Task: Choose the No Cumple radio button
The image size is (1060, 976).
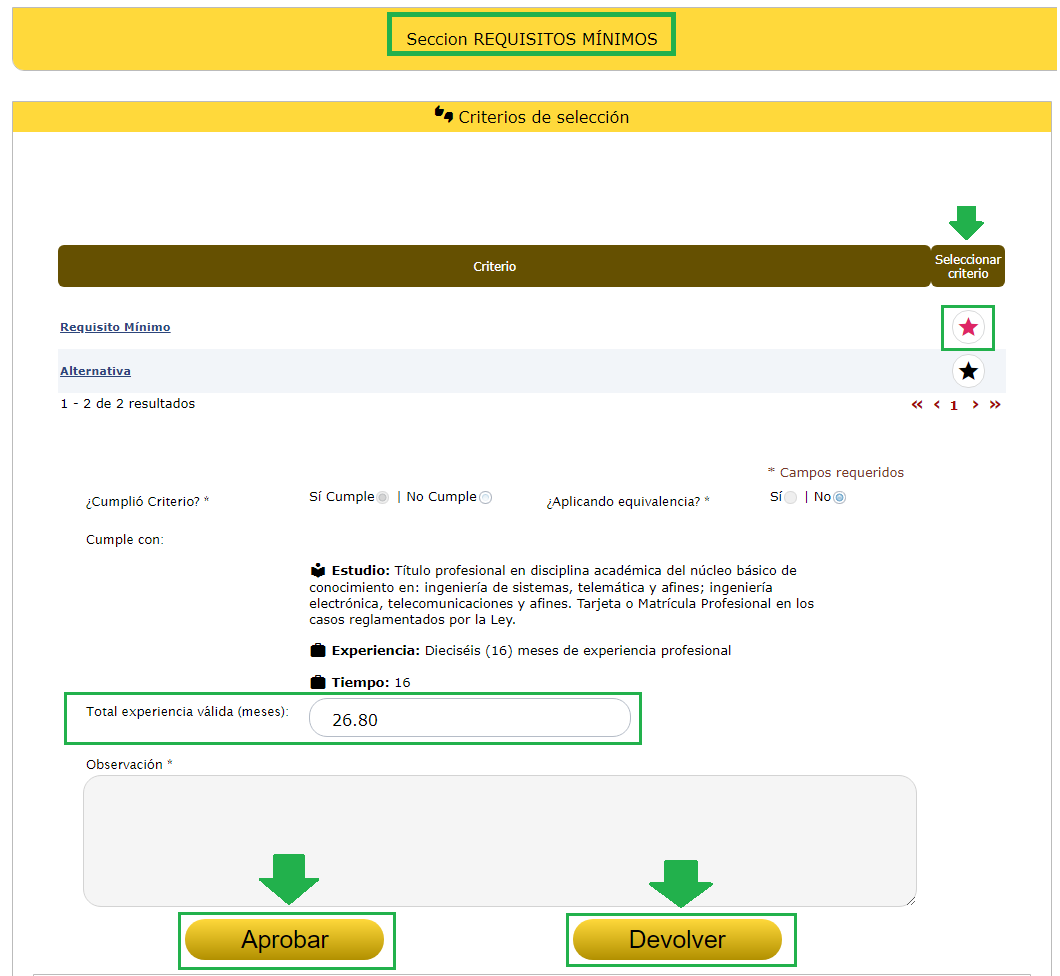Action: pyautogui.click(x=485, y=498)
